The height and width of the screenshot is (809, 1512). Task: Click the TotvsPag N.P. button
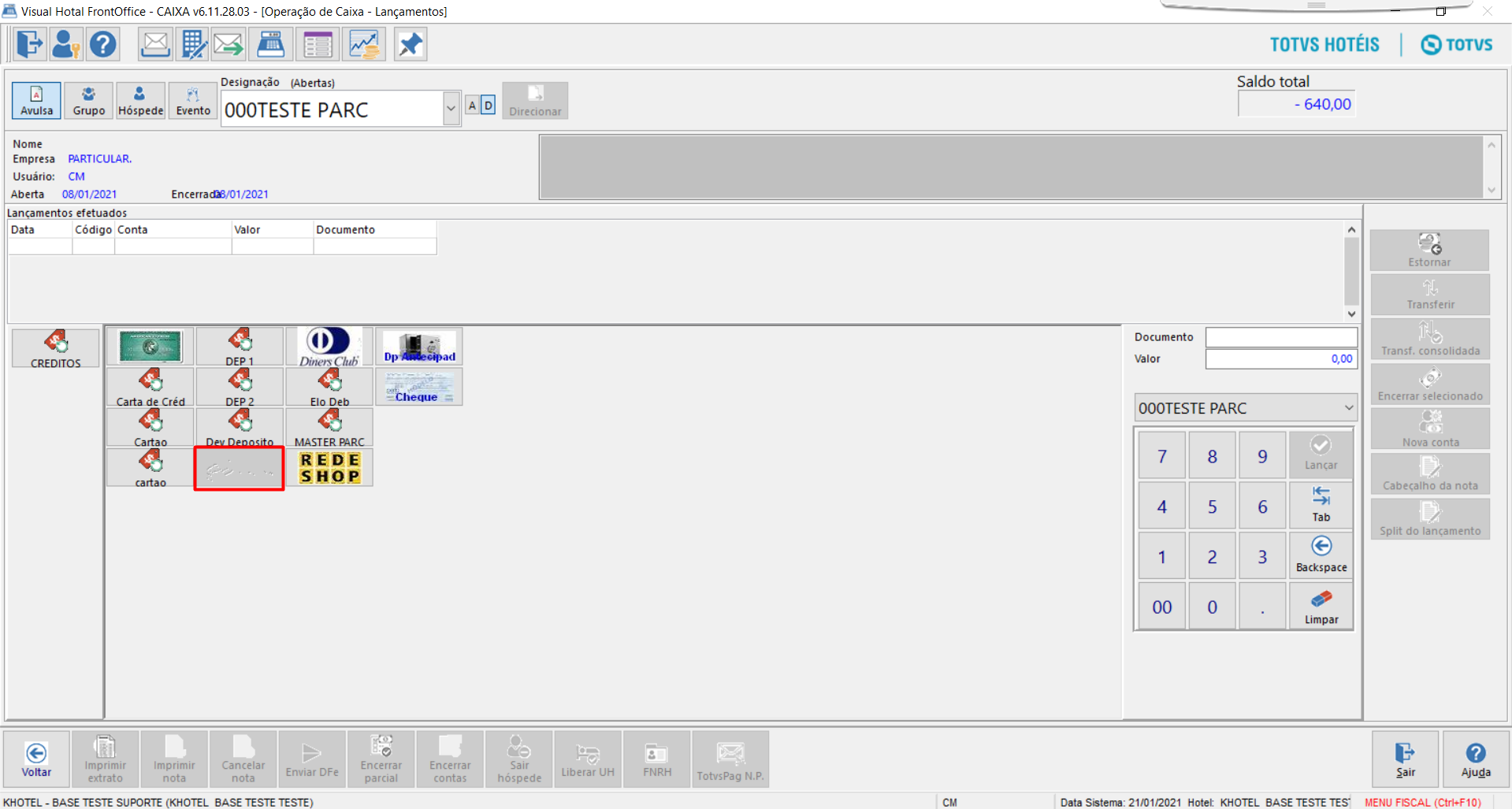(x=730, y=759)
